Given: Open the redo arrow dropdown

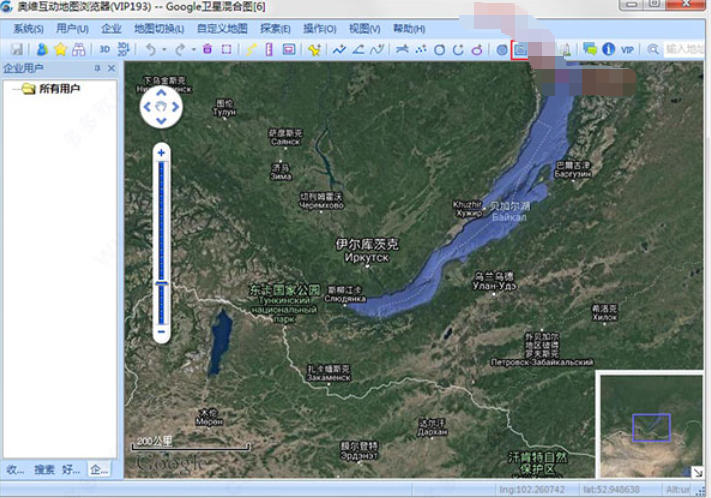Looking at the screenshot, I should [x=193, y=49].
